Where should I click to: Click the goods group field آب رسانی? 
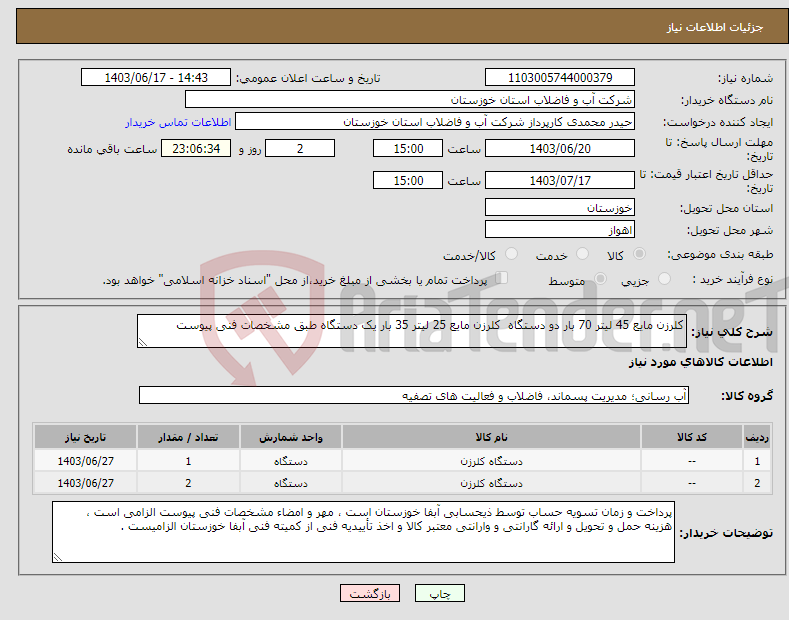(x=414, y=396)
